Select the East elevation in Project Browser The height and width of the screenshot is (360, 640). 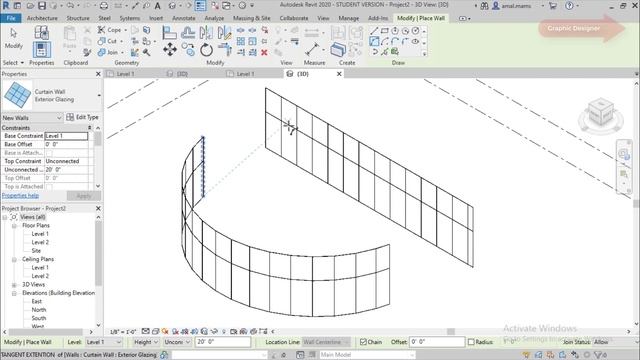[37, 302]
